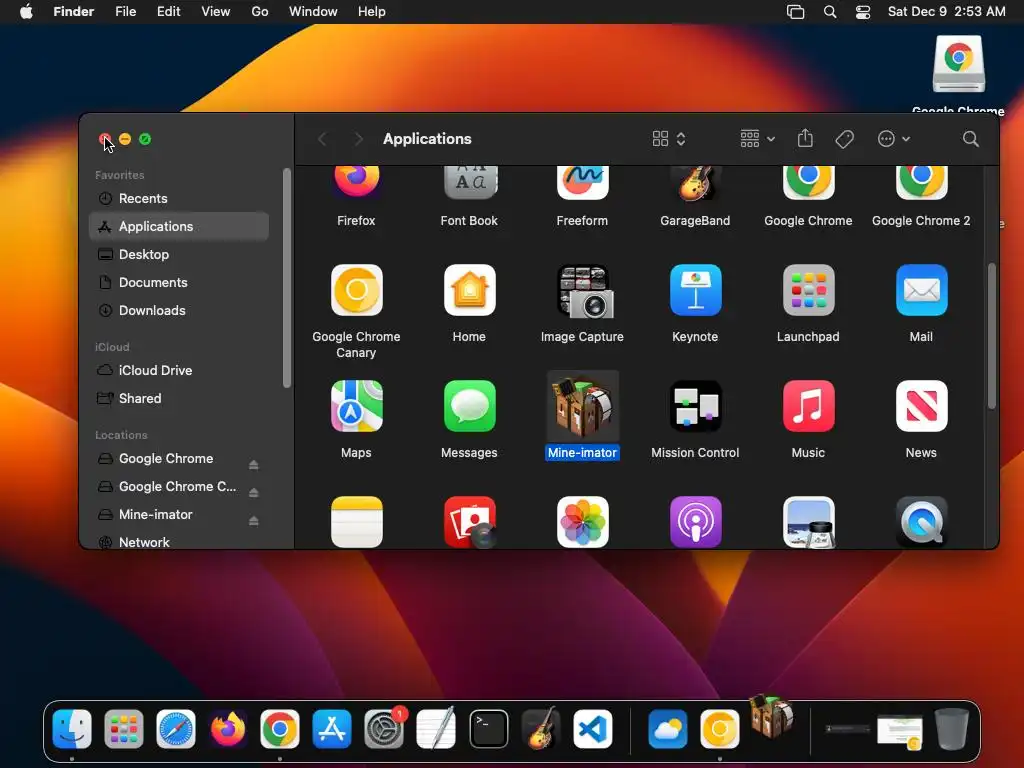
Task: Open the Window menu
Action: [x=313, y=12]
